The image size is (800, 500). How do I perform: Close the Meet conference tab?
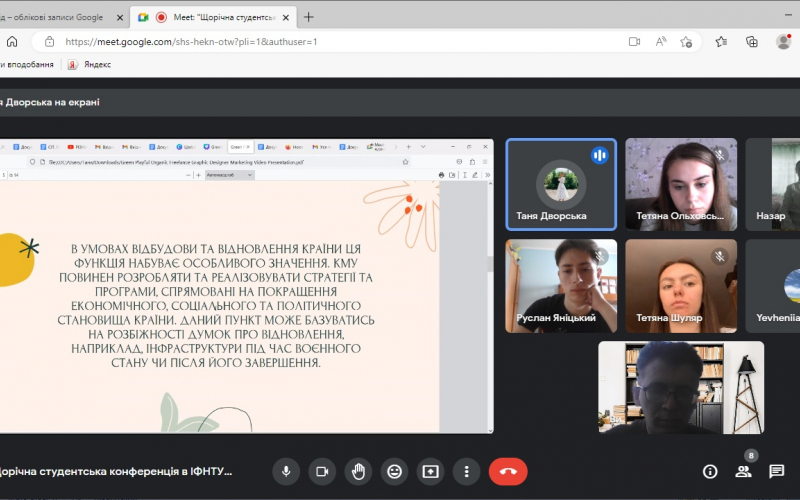(x=286, y=17)
